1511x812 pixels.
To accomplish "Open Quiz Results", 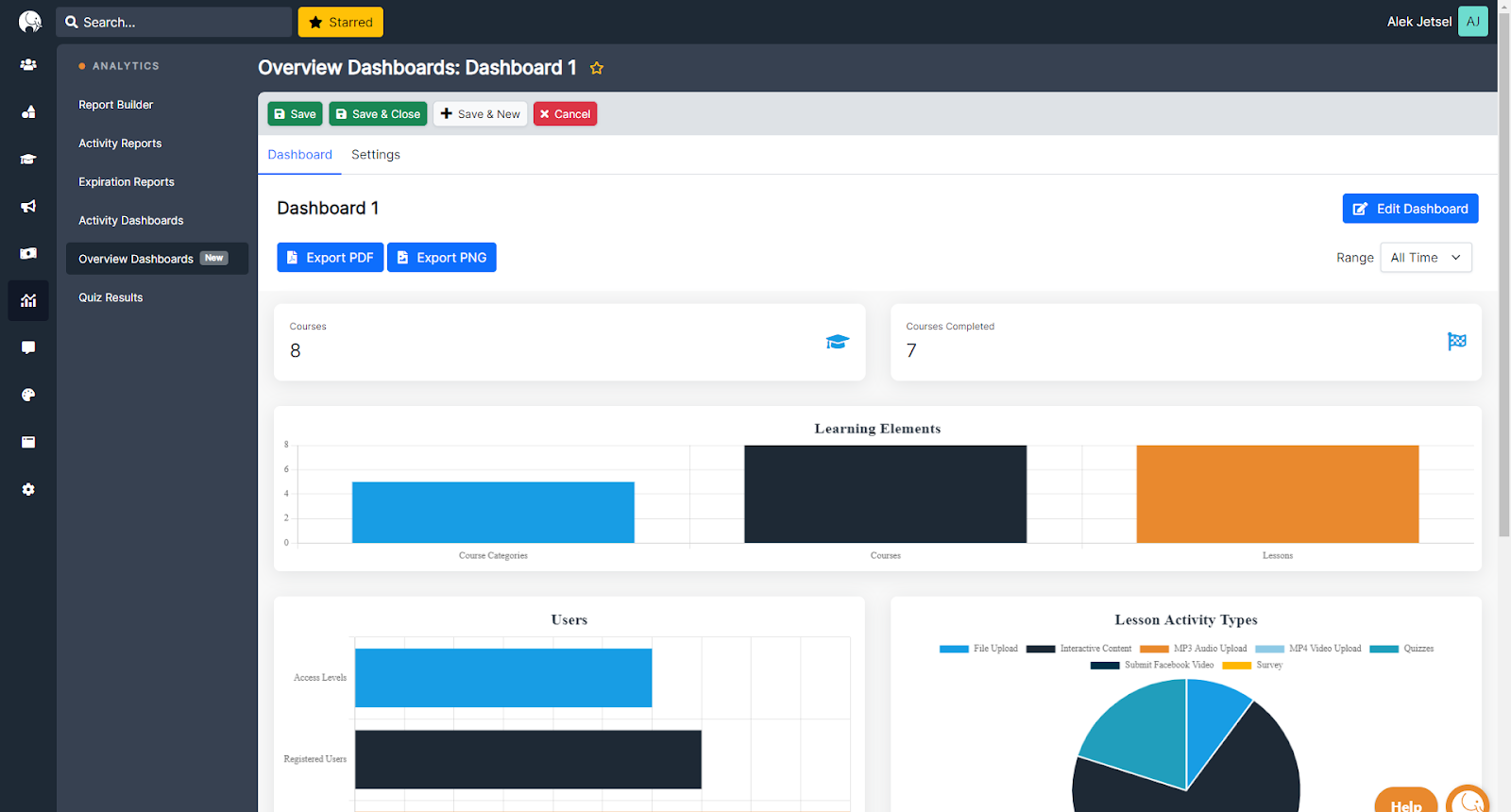I will click(110, 297).
